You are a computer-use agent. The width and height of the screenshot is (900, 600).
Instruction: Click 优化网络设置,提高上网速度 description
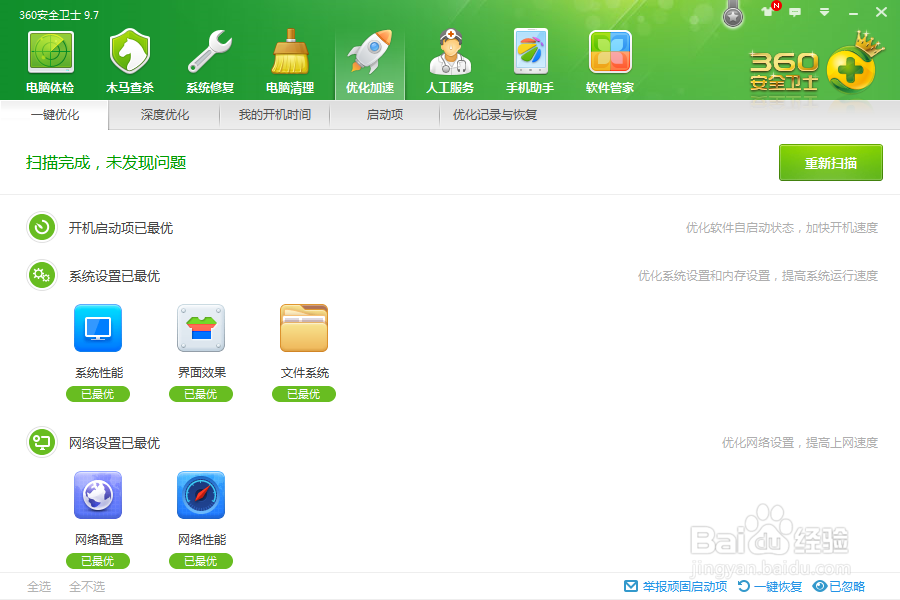(800, 443)
